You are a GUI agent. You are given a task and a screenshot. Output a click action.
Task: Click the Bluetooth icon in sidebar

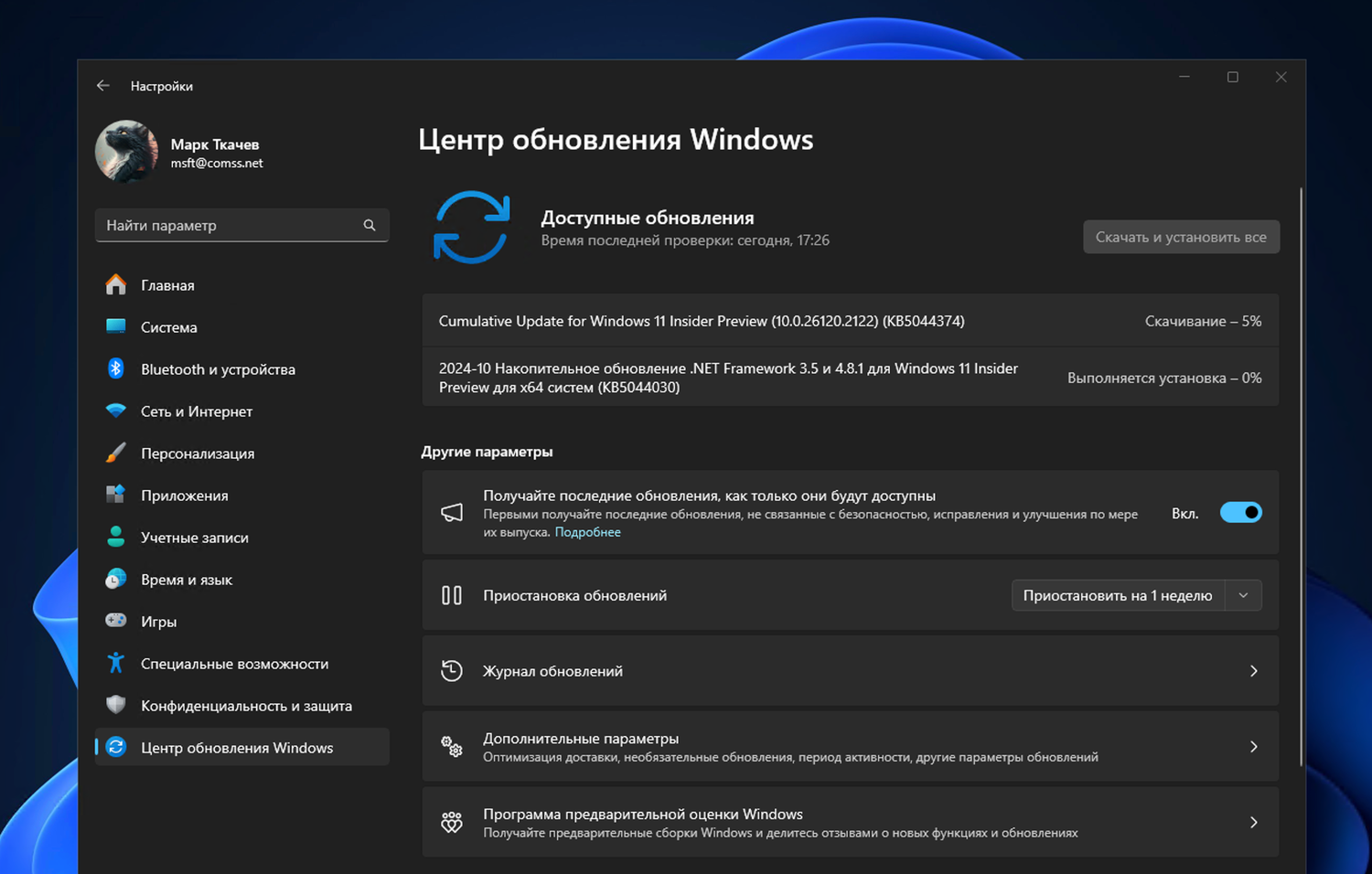click(x=116, y=368)
